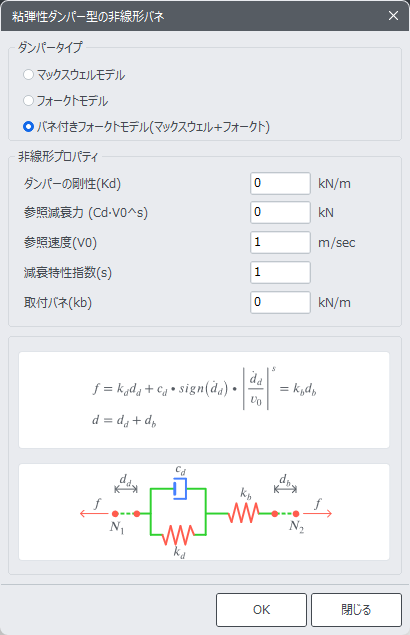Click the N2 node red dot
This screenshot has height=635, width=410.
[x=296, y=514]
